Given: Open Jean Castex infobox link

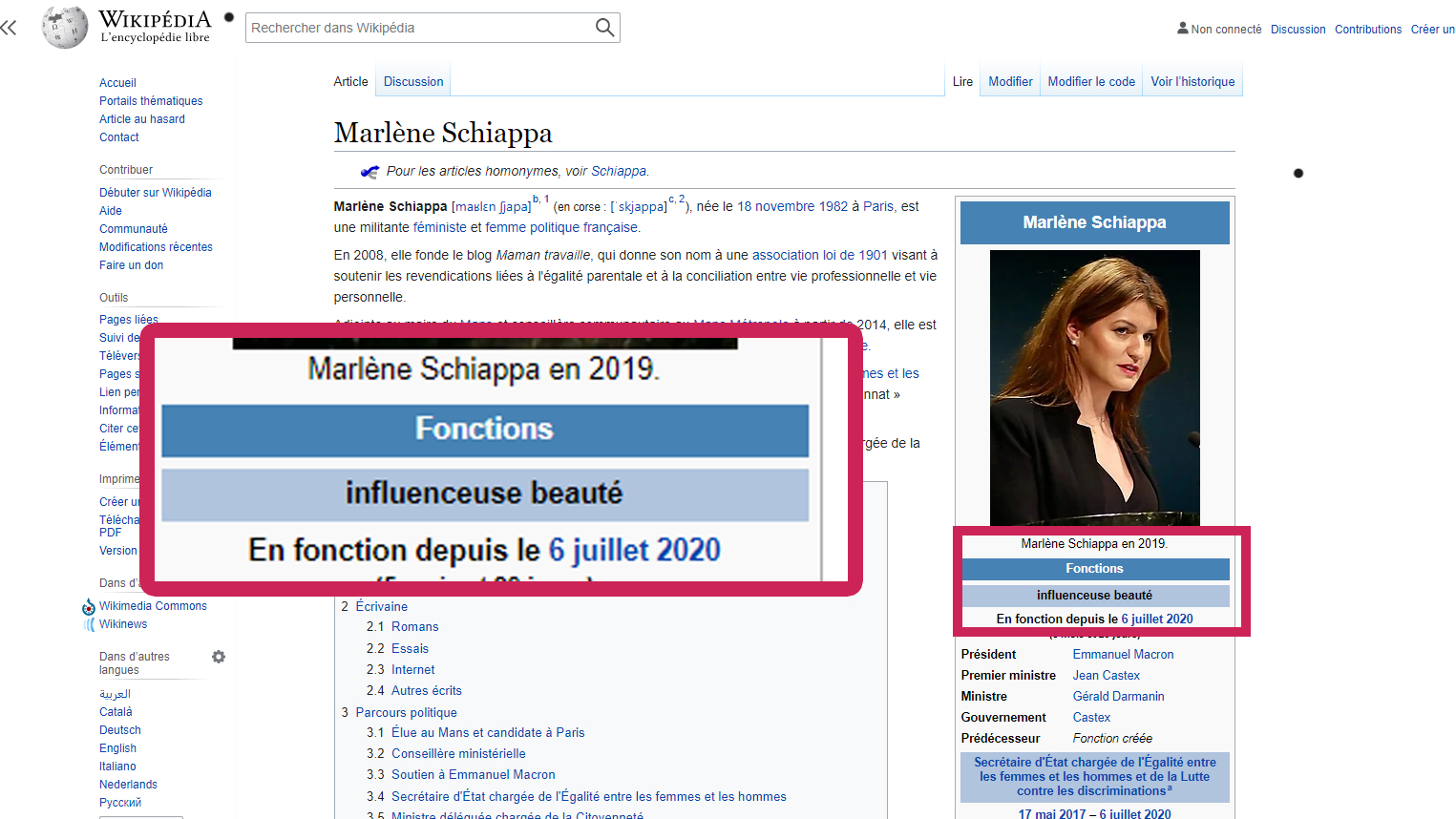Looking at the screenshot, I should click(1106, 676).
